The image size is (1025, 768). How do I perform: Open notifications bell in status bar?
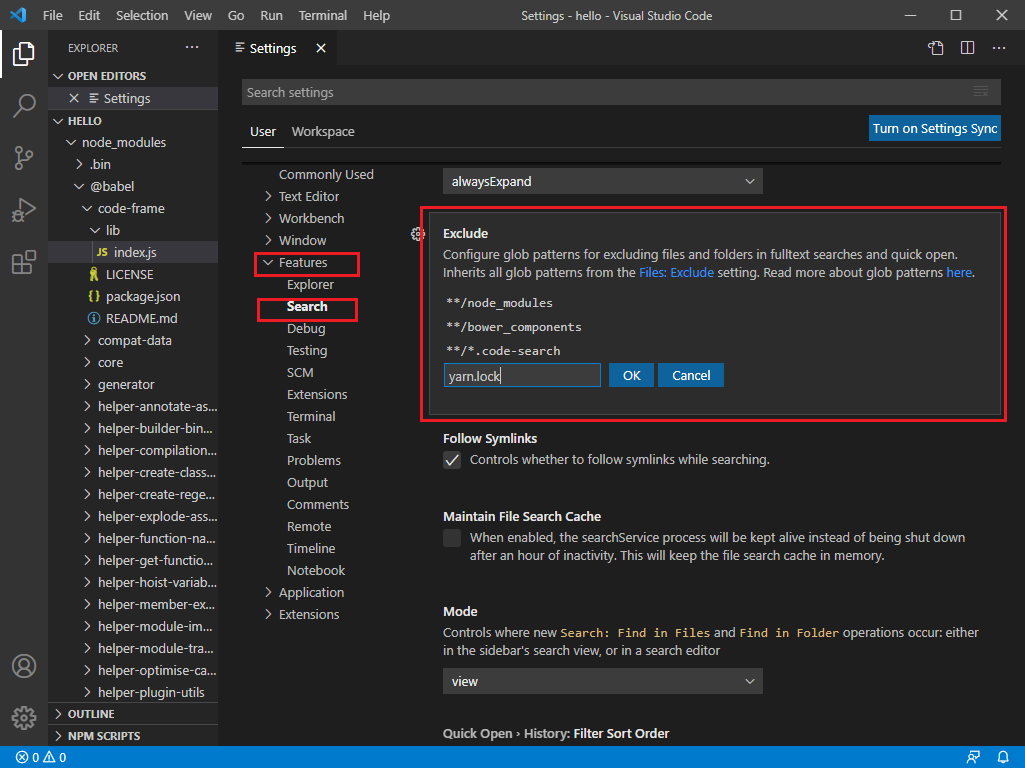tap(1003, 757)
